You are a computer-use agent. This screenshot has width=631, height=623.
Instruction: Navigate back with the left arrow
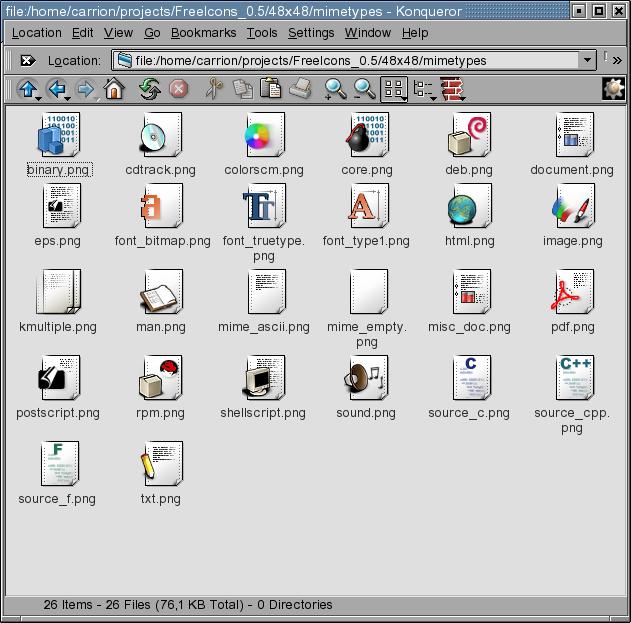click(57, 89)
